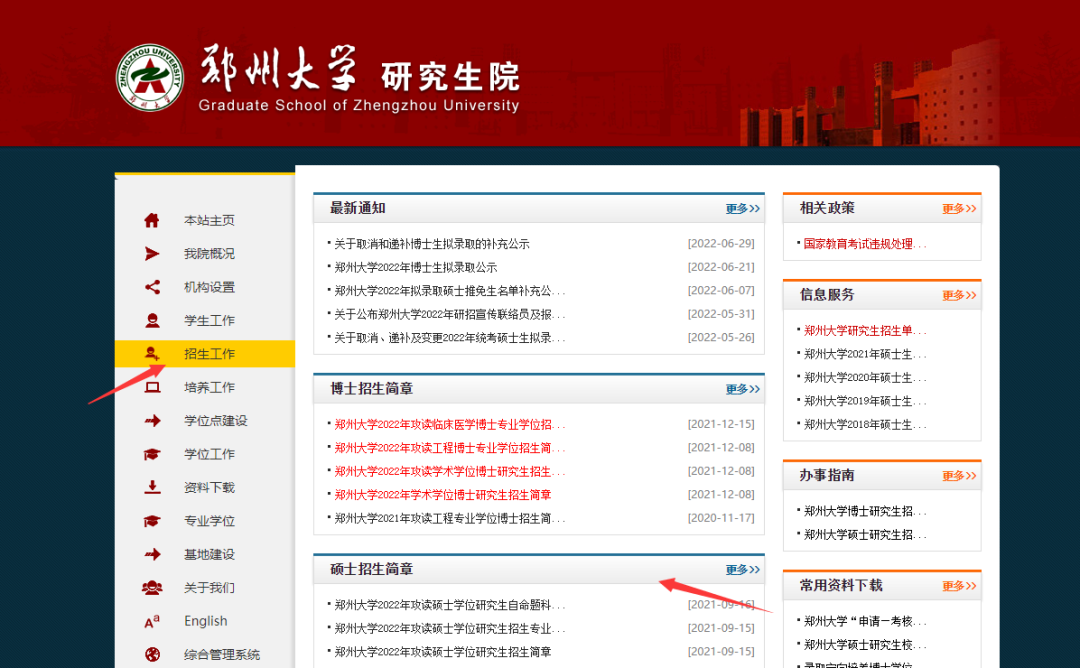
Task: Open 郑州大学2022年攻读硕士学位研究生招生专业...
Action: (449, 628)
